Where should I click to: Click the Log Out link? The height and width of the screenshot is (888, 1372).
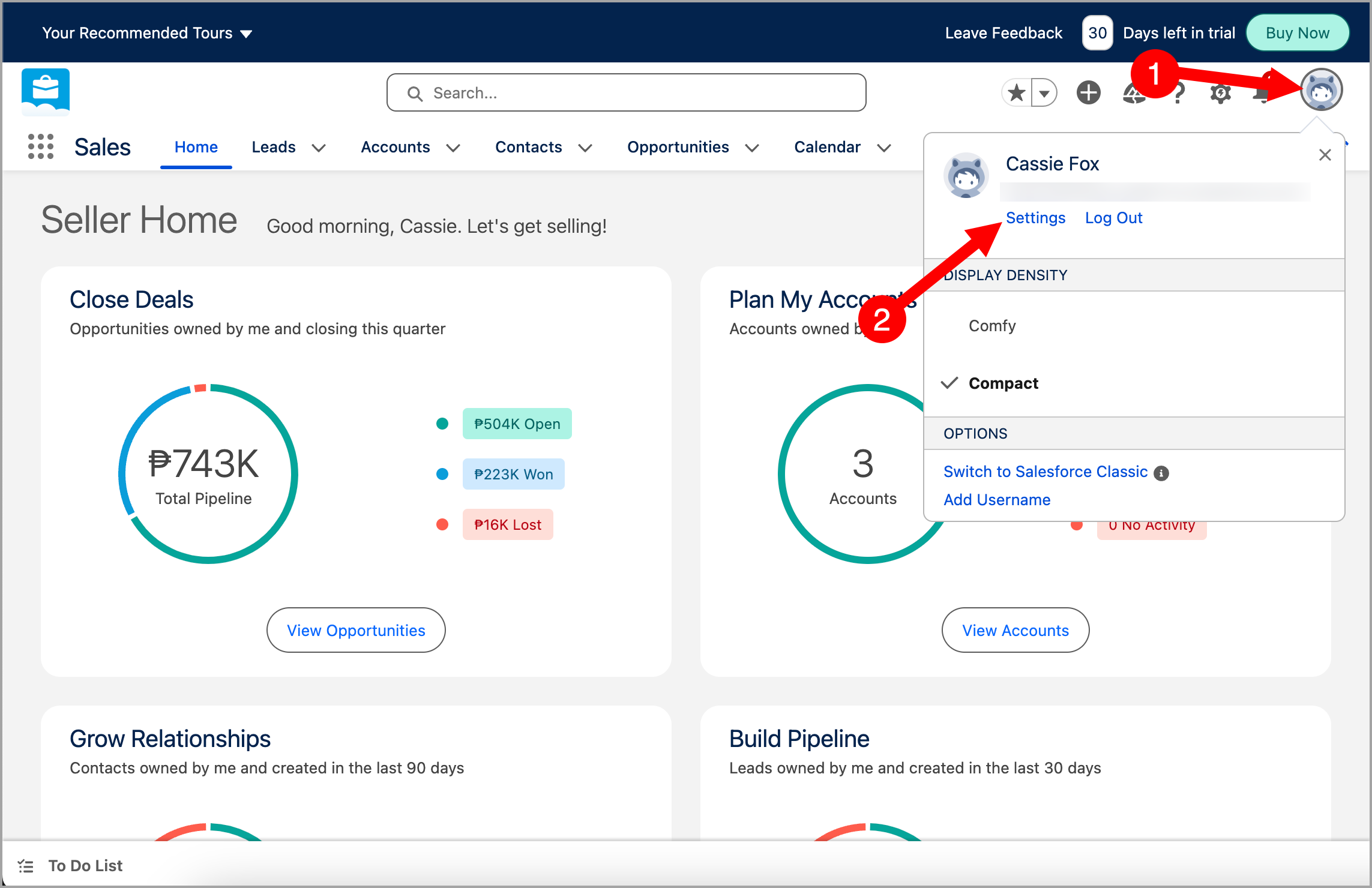point(1113,218)
